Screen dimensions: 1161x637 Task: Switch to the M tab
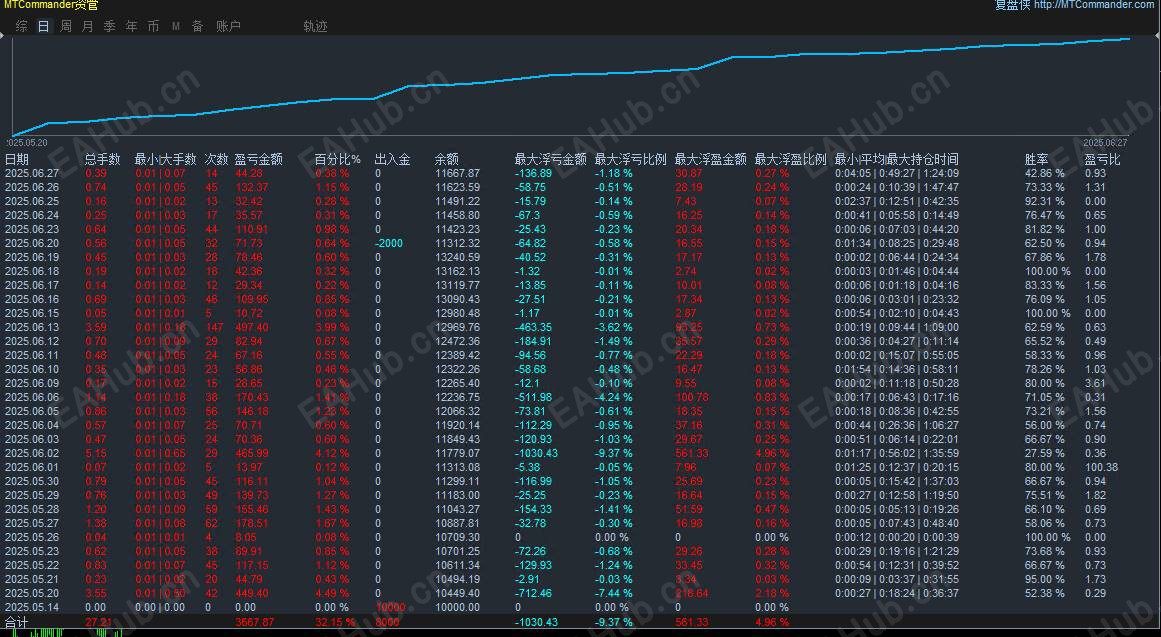175,26
